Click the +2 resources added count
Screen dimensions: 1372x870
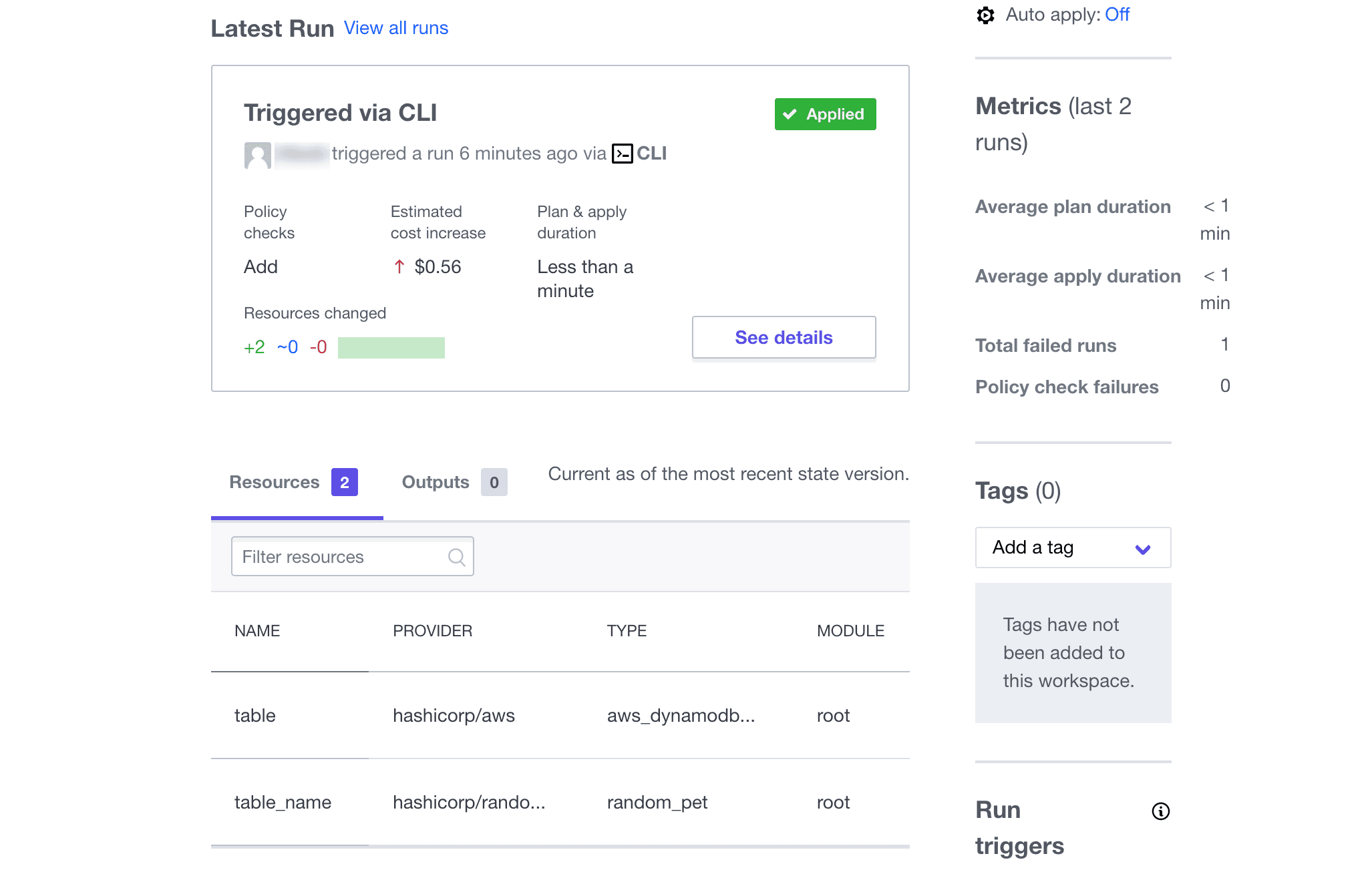click(254, 347)
